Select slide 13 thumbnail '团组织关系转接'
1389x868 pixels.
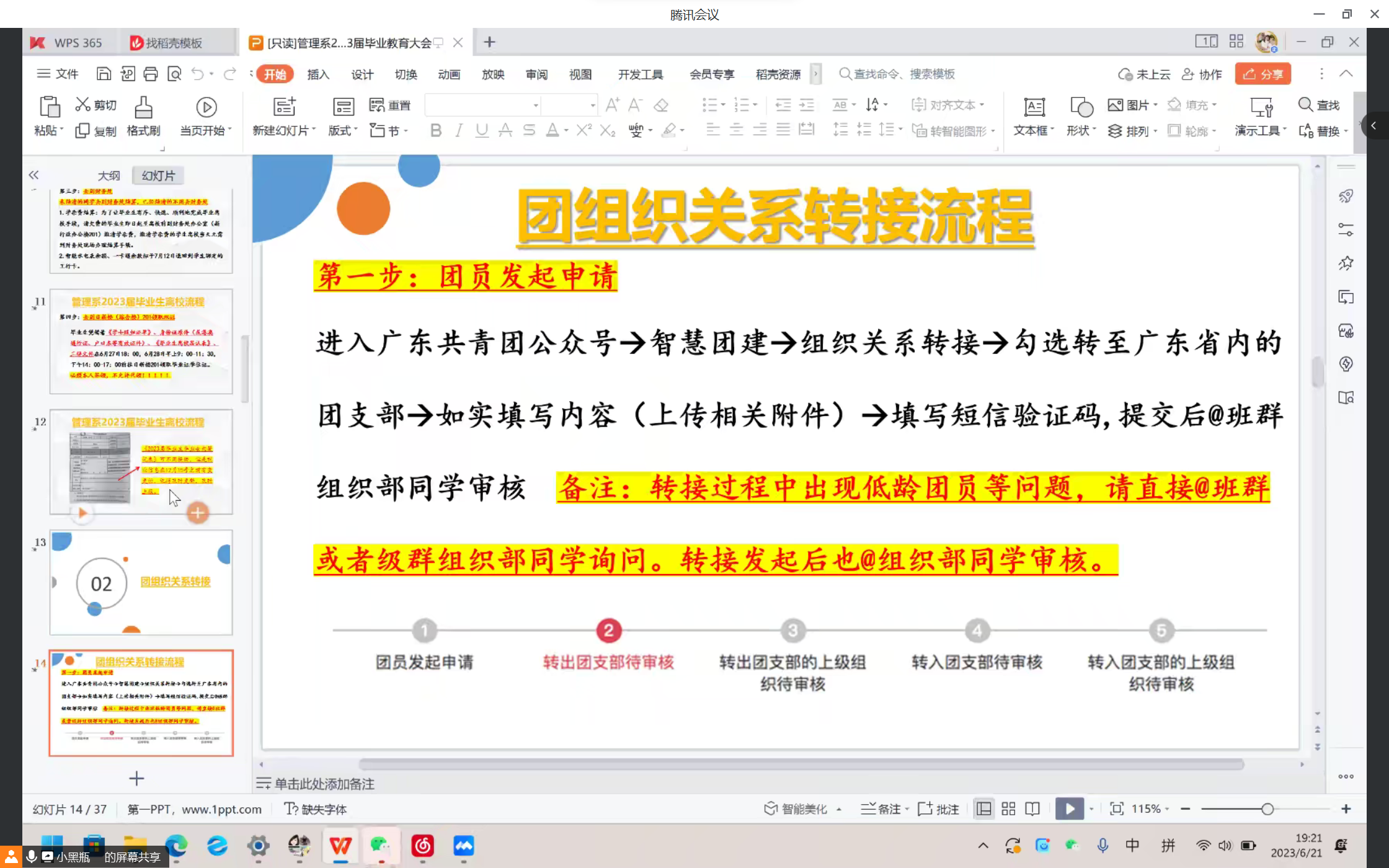(x=141, y=582)
